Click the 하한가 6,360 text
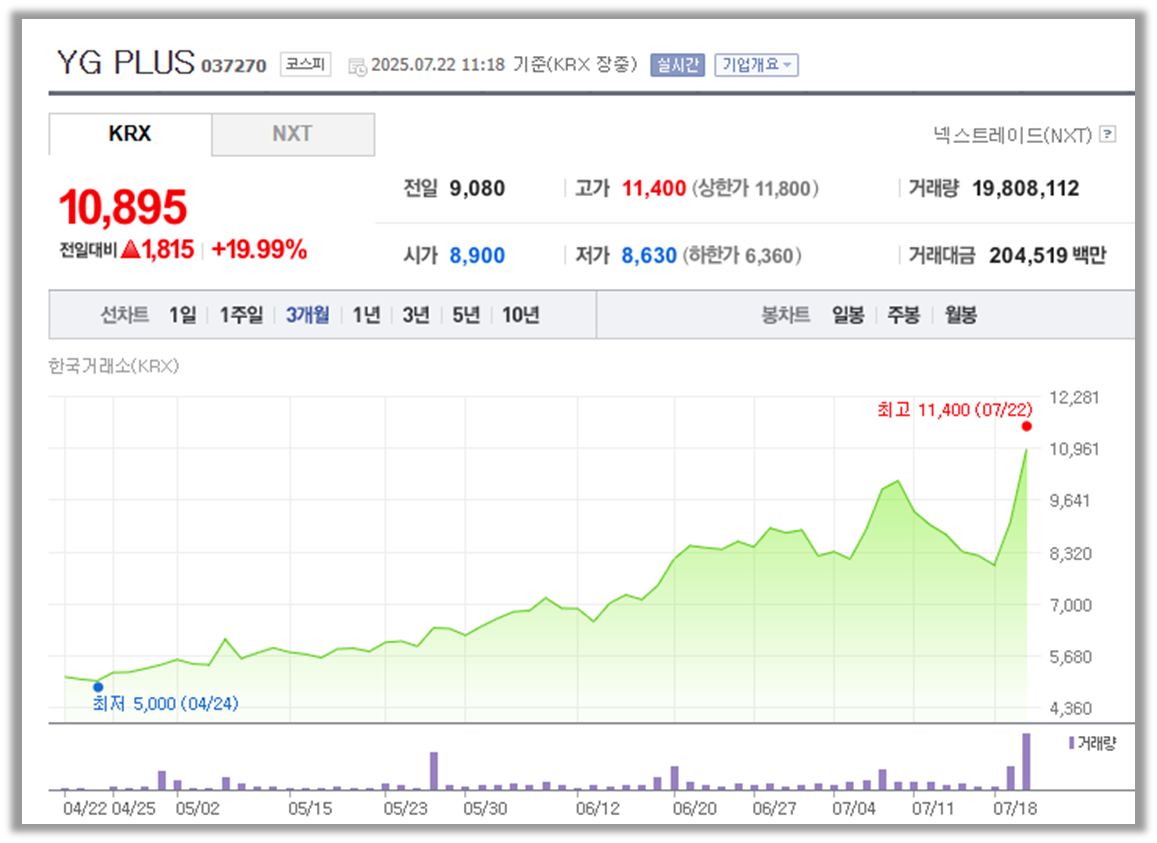This screenshot has height=843, width=1157. [x=742, y=255]
